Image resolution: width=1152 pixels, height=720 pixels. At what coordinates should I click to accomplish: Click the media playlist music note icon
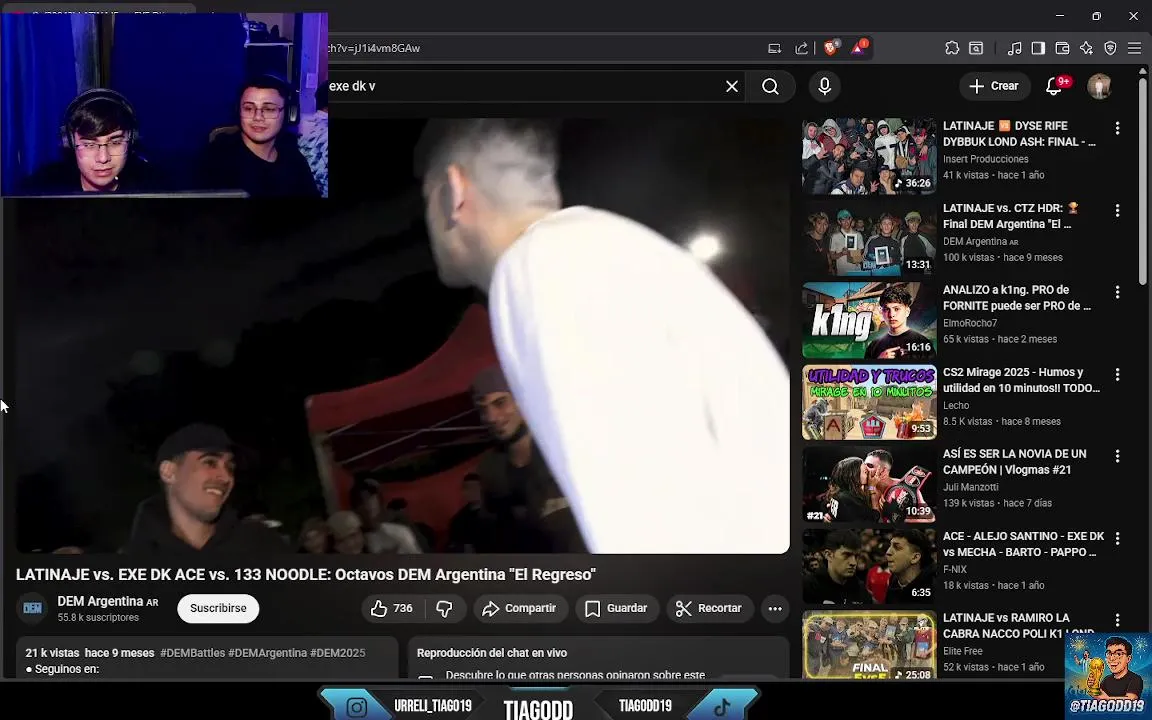coord(1014,48)
